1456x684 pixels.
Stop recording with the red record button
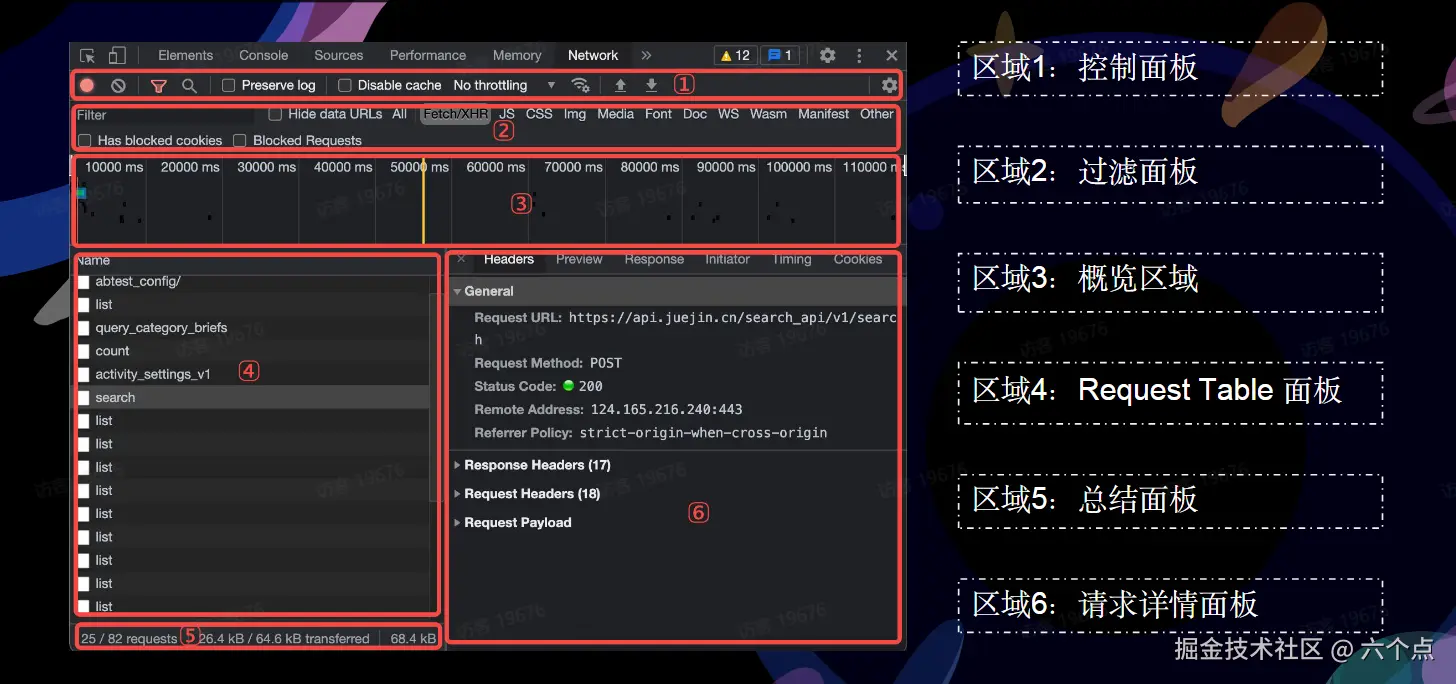pyautogui.click(x=88, y=86)
